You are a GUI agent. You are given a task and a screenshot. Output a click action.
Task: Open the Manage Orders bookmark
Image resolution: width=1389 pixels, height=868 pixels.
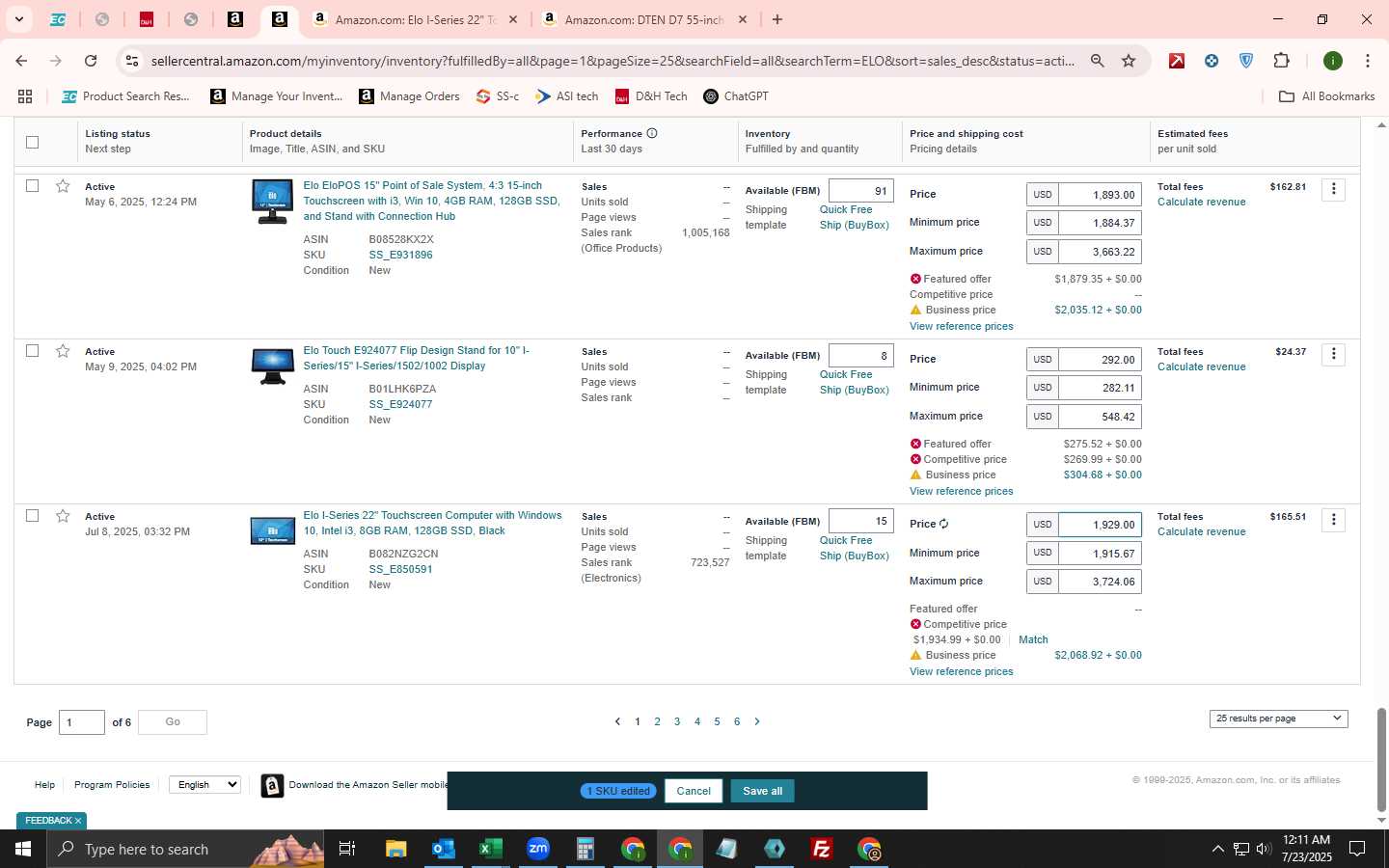(410, 96)
